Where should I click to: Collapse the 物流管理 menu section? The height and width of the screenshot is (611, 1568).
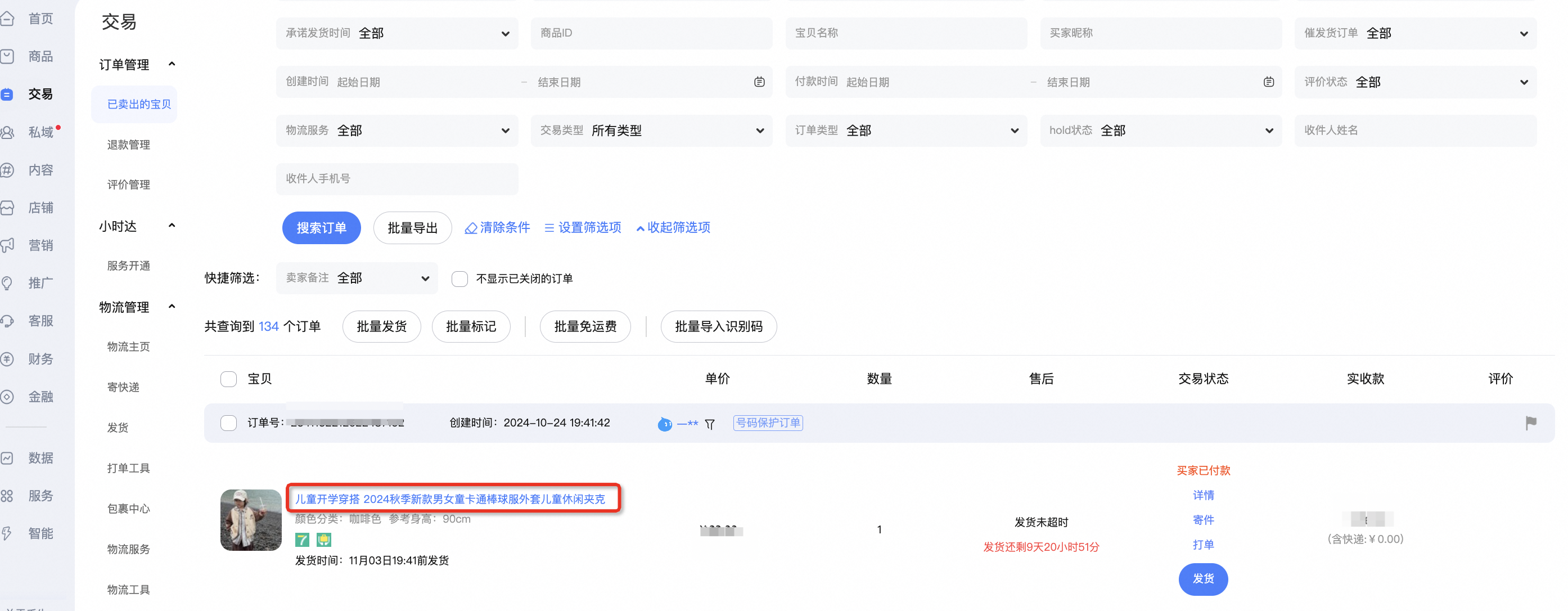pos(172,307)
